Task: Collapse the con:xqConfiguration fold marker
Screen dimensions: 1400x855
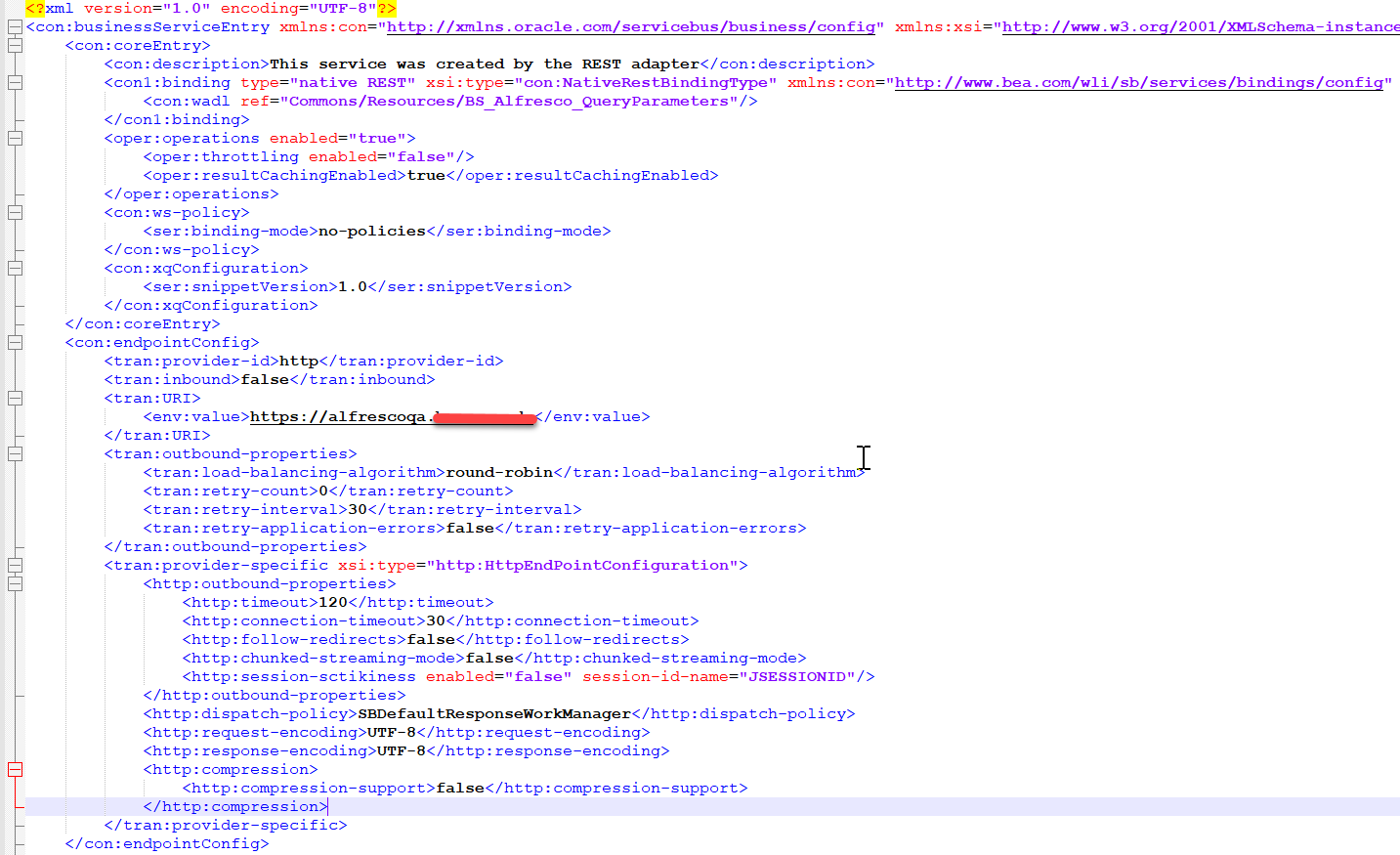Action: point(14,268)
